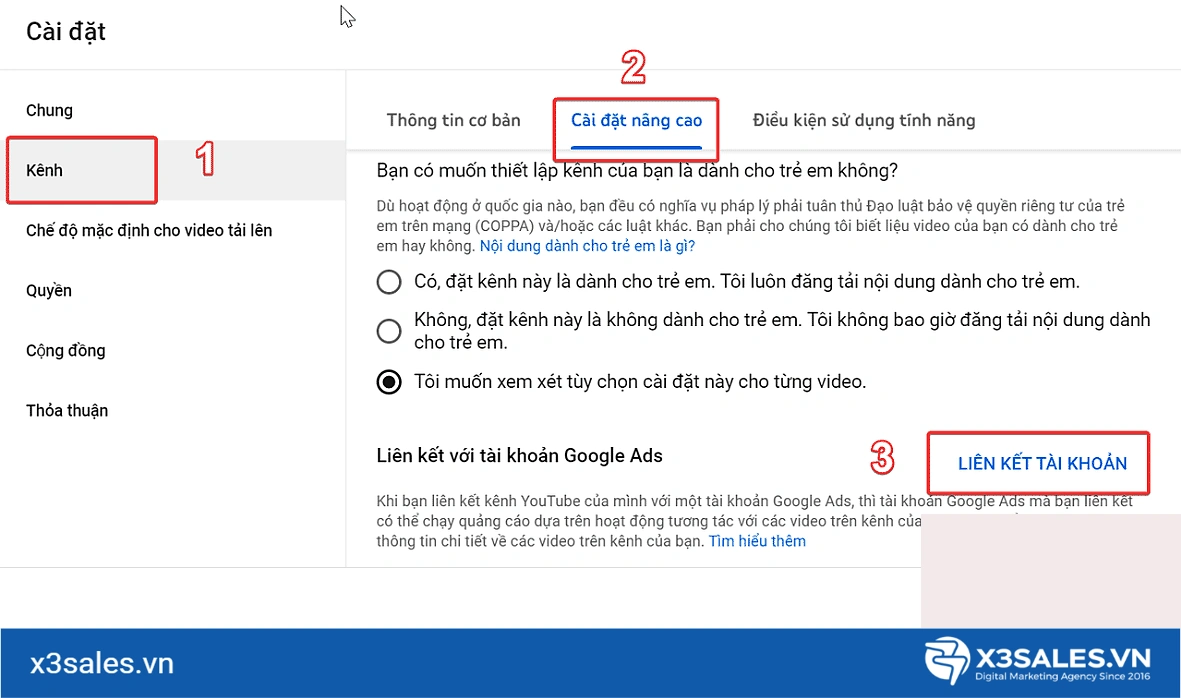Open Điều kiện sử dụng tính năng tab
This screenshot has height=698, width=1181.
tap(864, 120)
